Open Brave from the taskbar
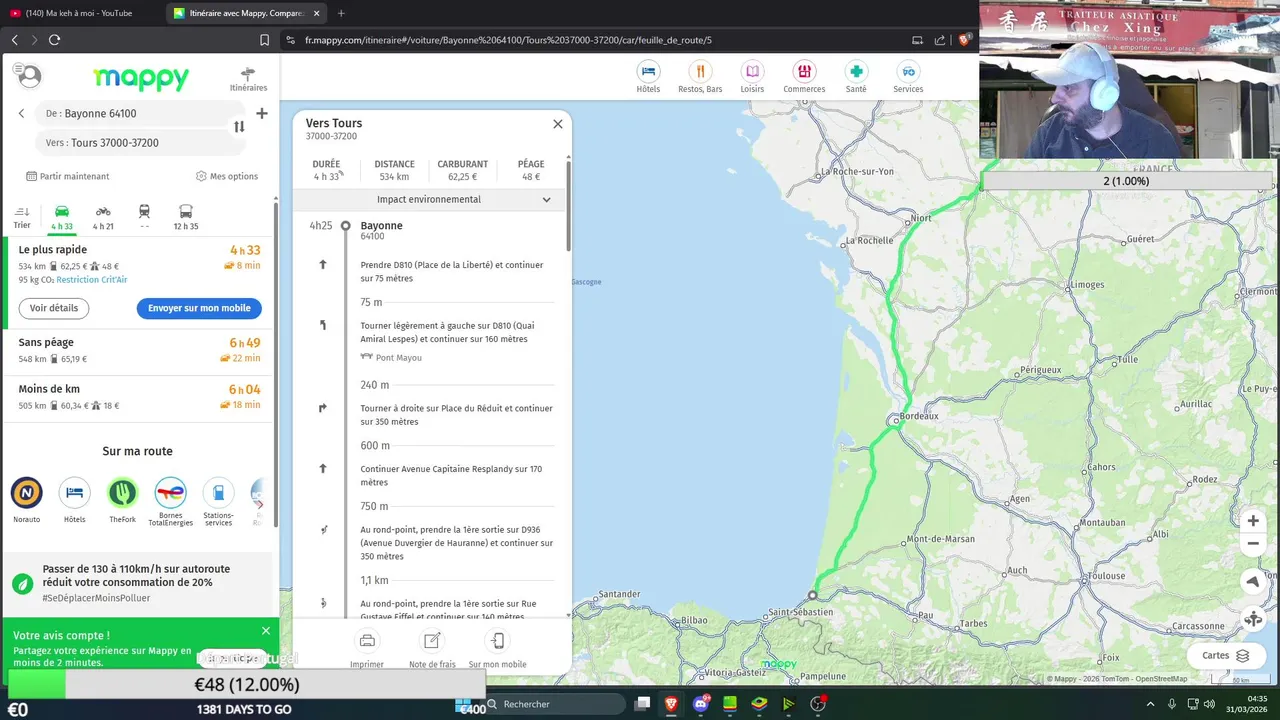This screenshot has height=720, width=1280. 671,704
